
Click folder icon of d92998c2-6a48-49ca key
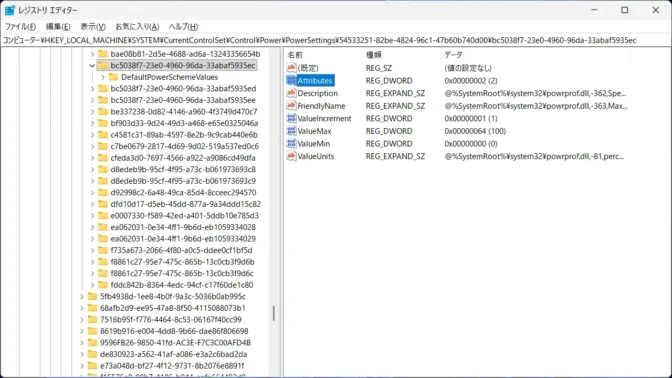click(x=103, y=192)
